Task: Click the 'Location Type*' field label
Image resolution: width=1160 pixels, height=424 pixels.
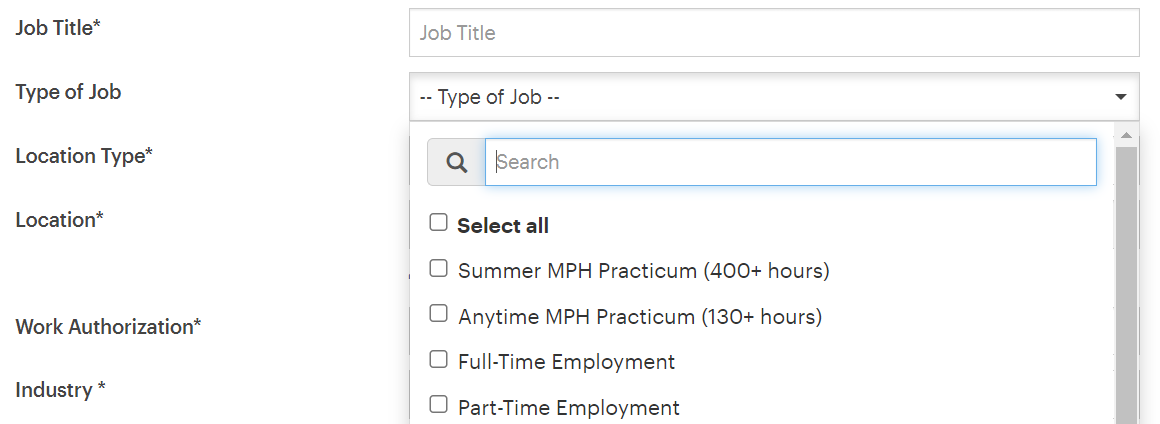Action: [x=84, y=156]
